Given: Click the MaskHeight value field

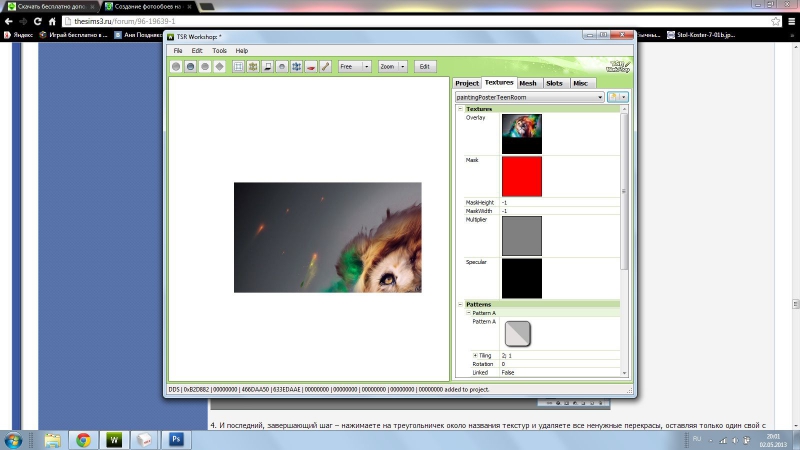Looking at the screenshot, I should pos(560,203).
